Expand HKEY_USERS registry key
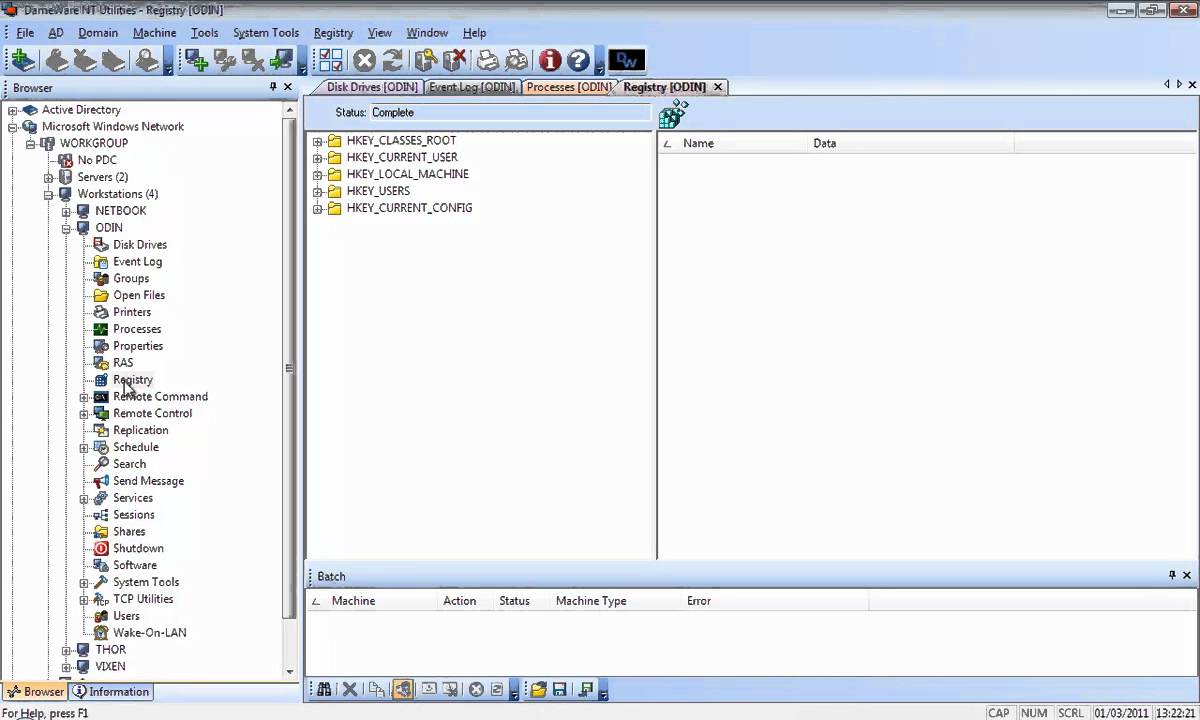The height and width of the screenshot is (720, 1200). (x=318, y=191)
